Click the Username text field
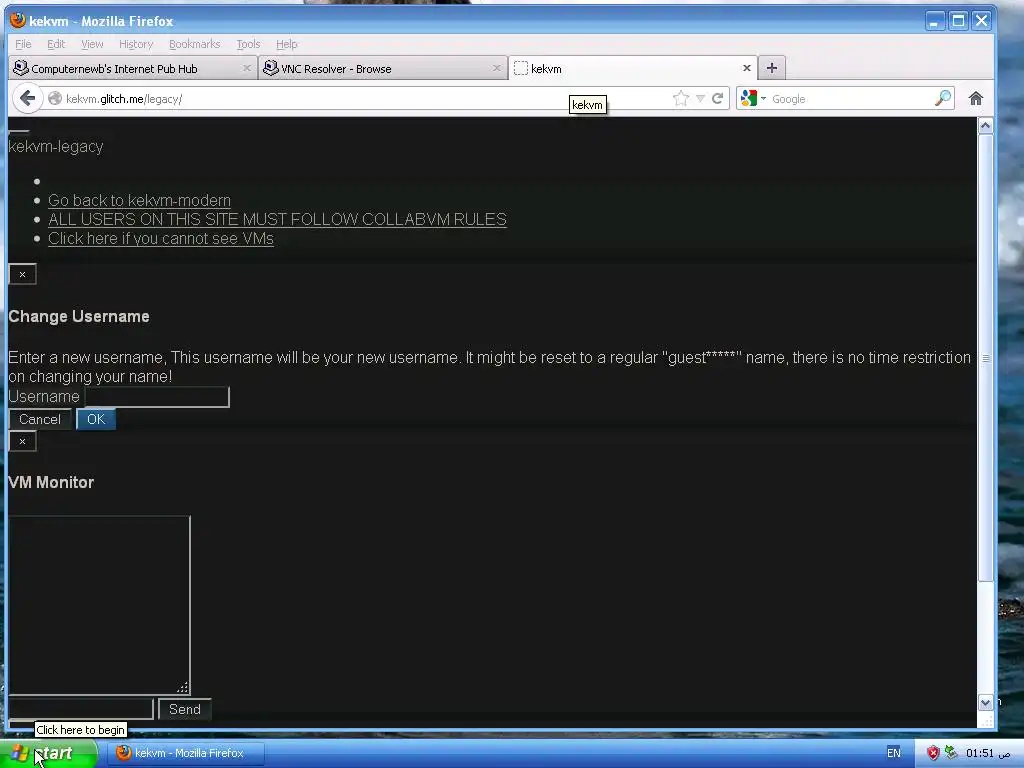 pyautogui.click(x=157, y=396)
